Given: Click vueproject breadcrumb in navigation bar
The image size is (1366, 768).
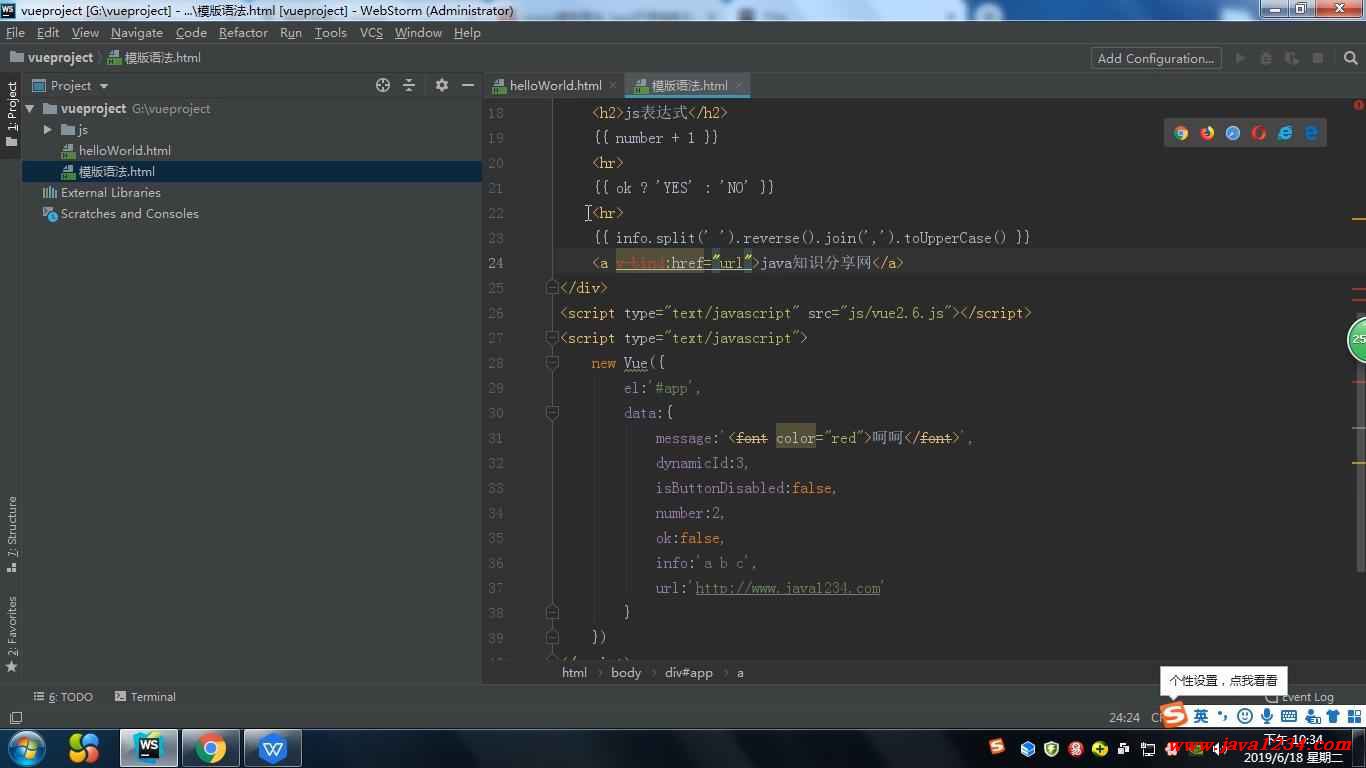Looking at the screenshot, I should pos(52,58).
